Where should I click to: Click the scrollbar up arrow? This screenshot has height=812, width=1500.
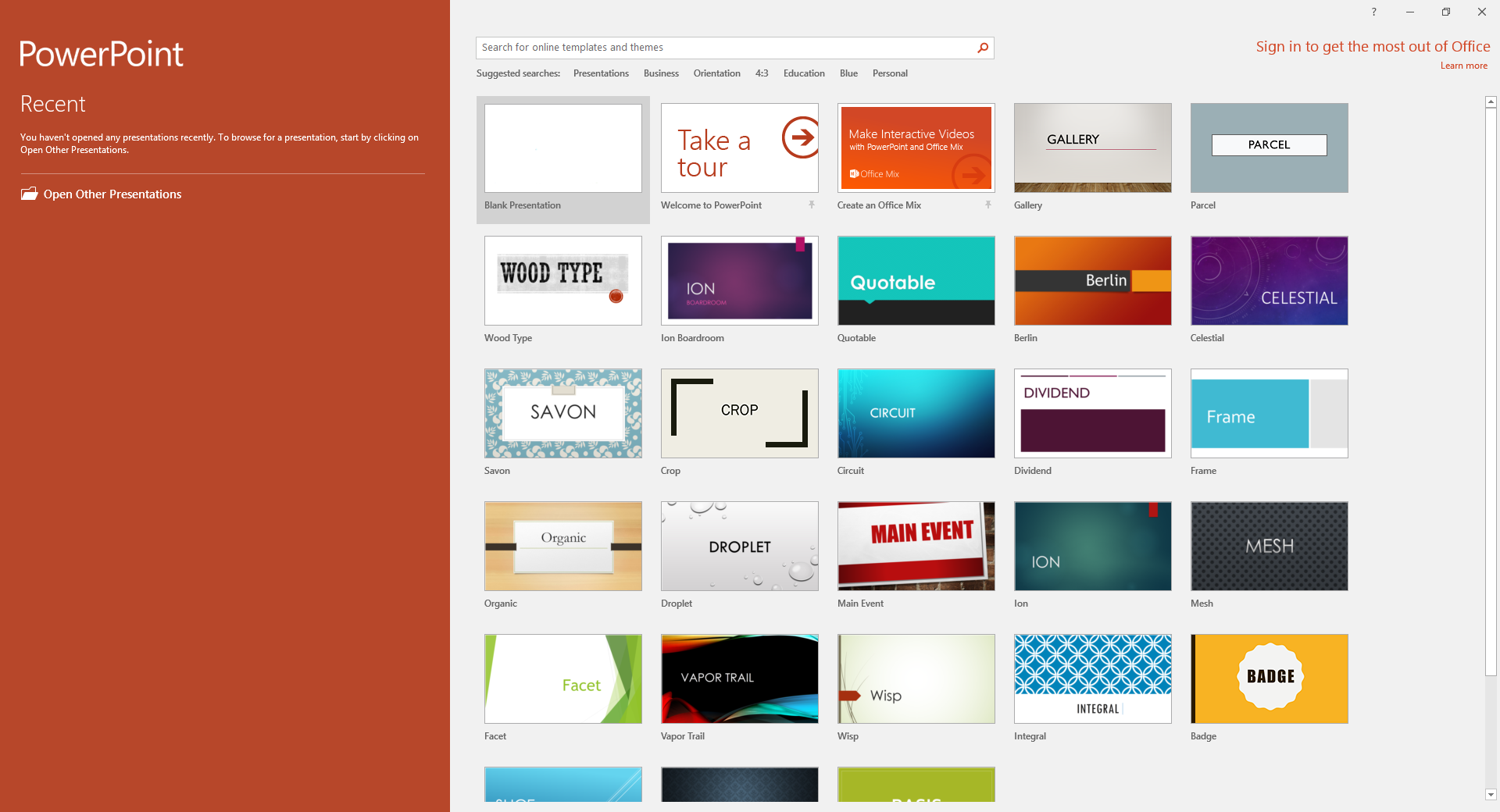pos(1491,101)
